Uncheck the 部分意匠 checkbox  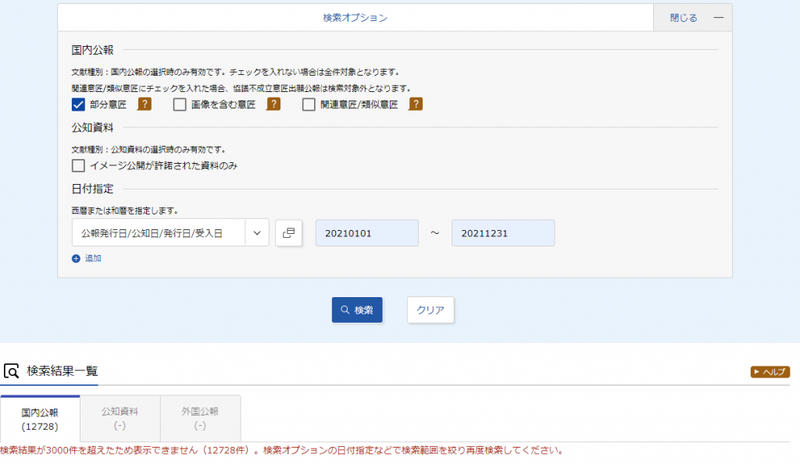(x=78, y=105)
